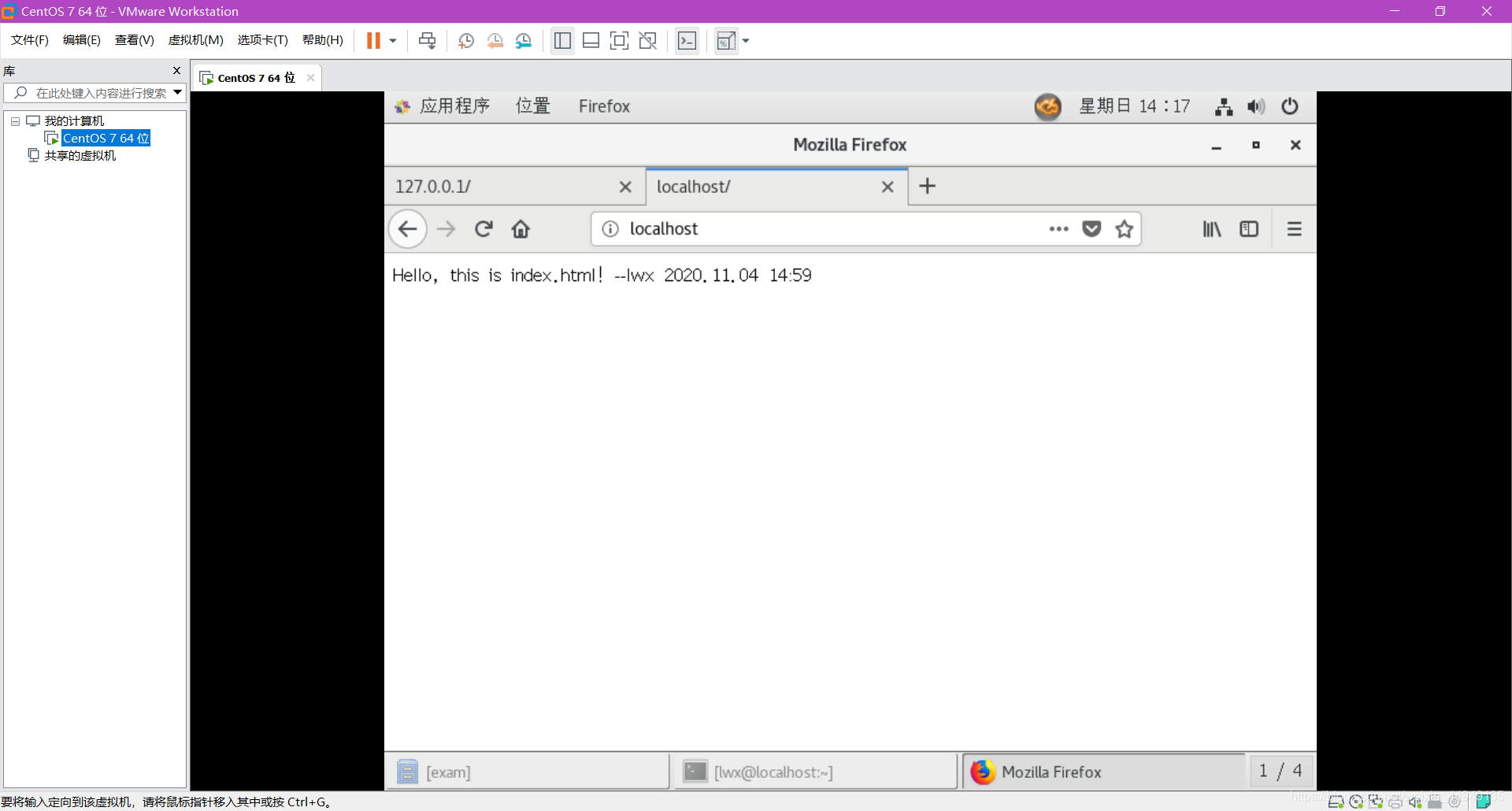Click the library search input field
Image resolution: width=1512 pixels, height=811 pixels.
tap(94, 93)
